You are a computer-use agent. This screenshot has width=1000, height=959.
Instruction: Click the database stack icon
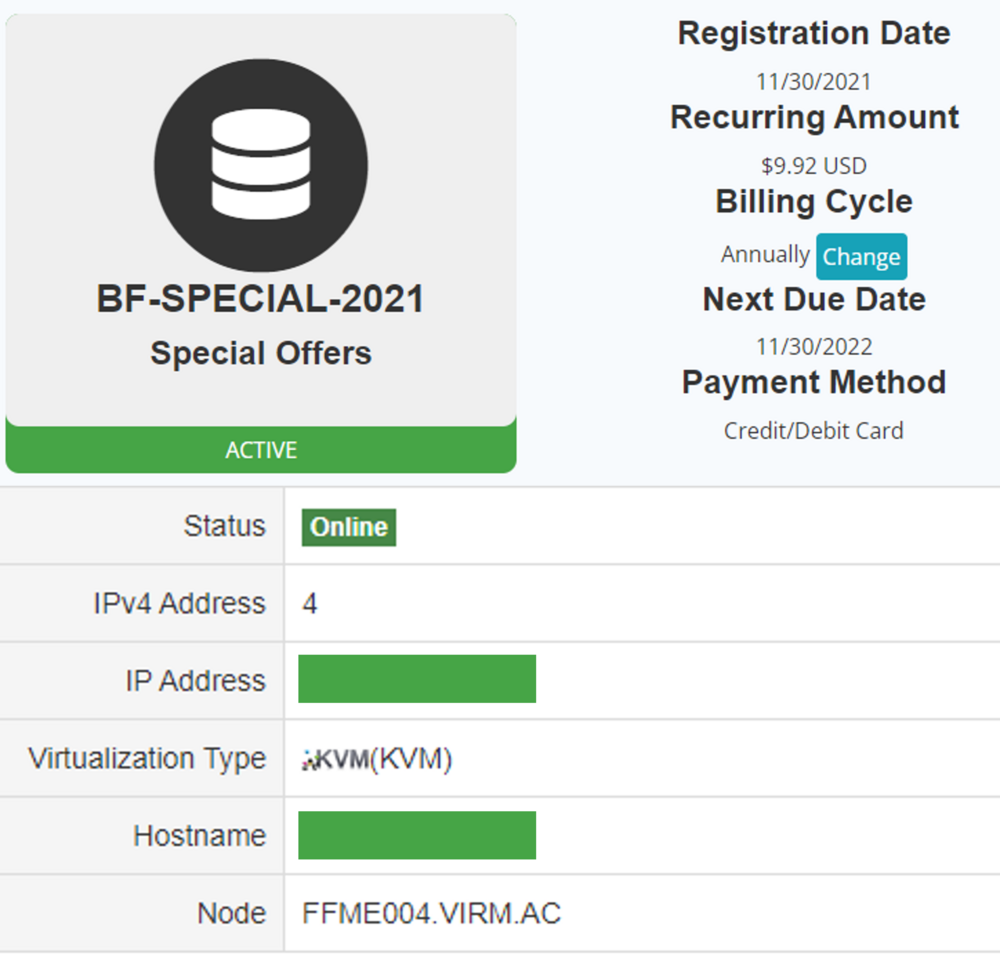(261, 165)
